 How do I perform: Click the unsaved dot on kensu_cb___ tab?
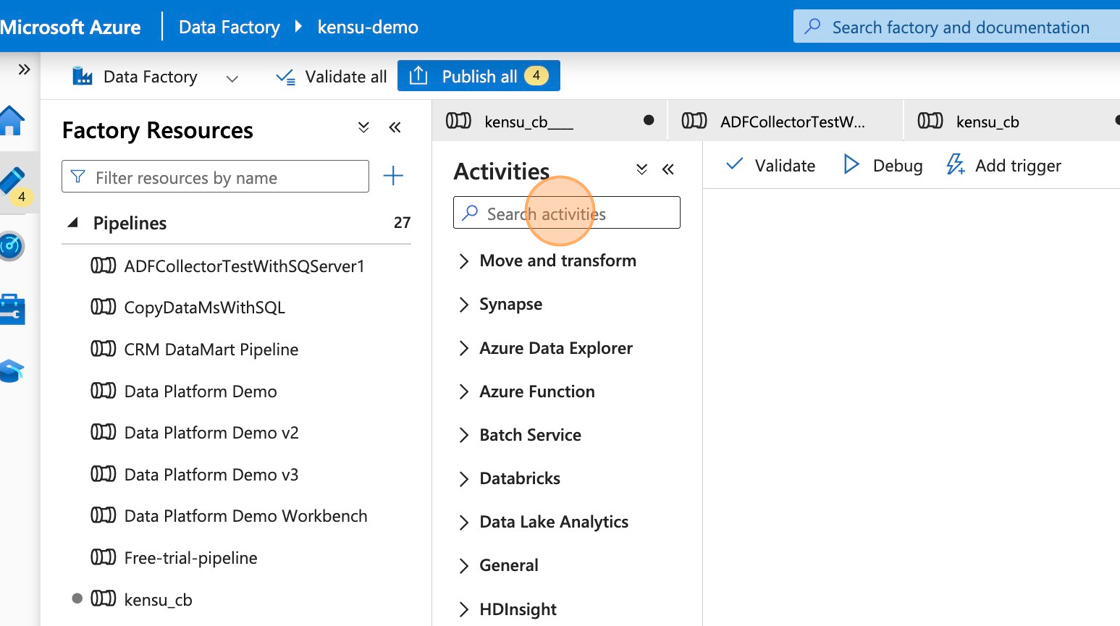pyautogui.click(x=649, y=120)
